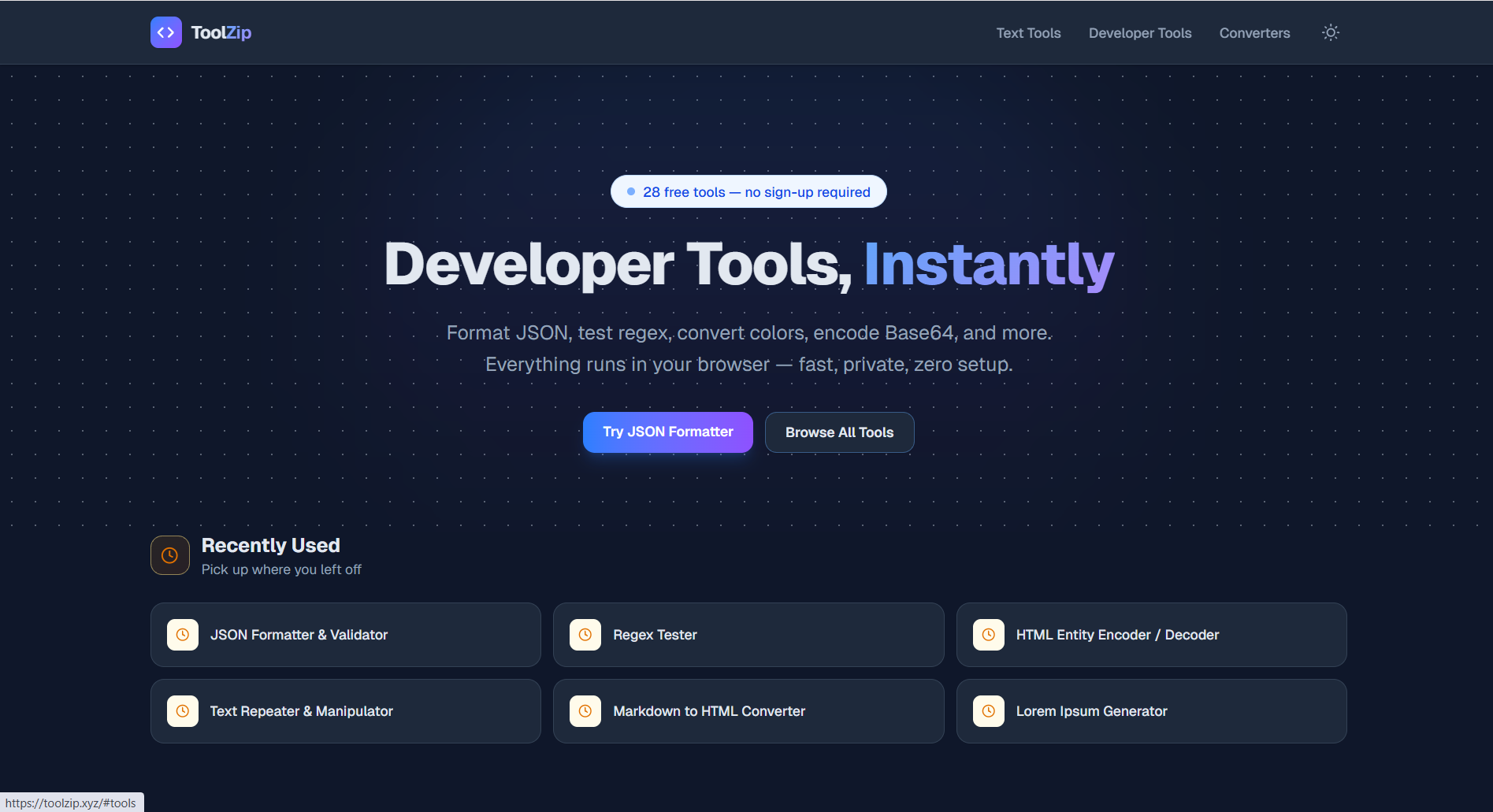Open the Converters menu
Viewport: 1493px width, 812px height.
click(x=1254, y=33)
